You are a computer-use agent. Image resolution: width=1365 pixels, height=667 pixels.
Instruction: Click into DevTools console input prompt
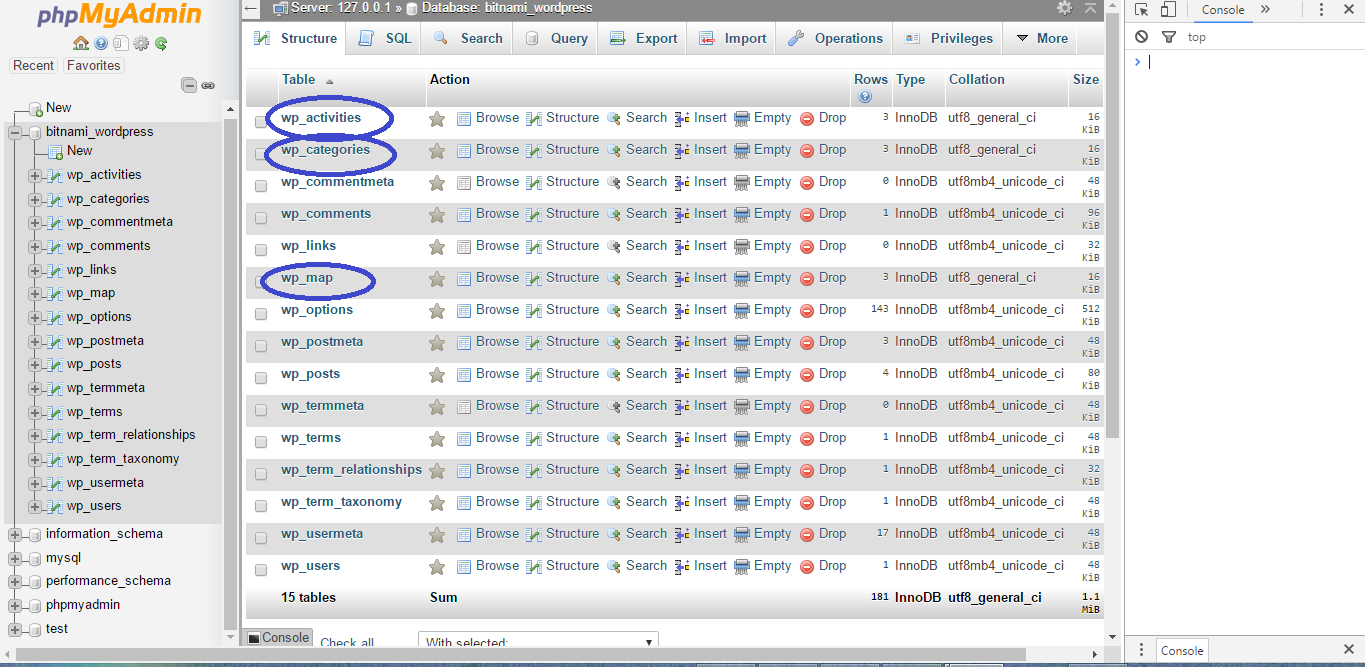(1250, 62)
